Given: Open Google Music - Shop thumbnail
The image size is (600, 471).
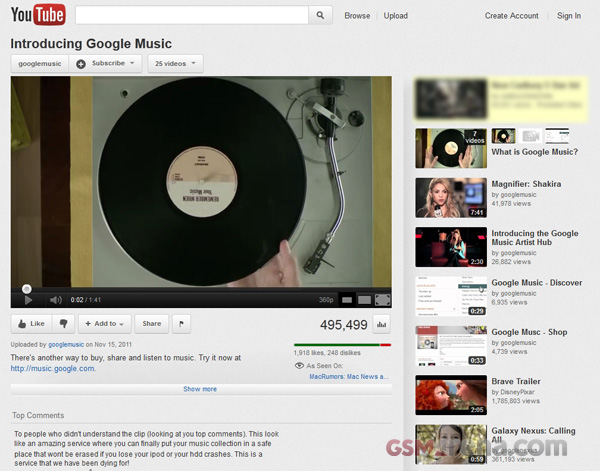Looking at the screenshot, I should pyautogui.click(x=451, y=346).
